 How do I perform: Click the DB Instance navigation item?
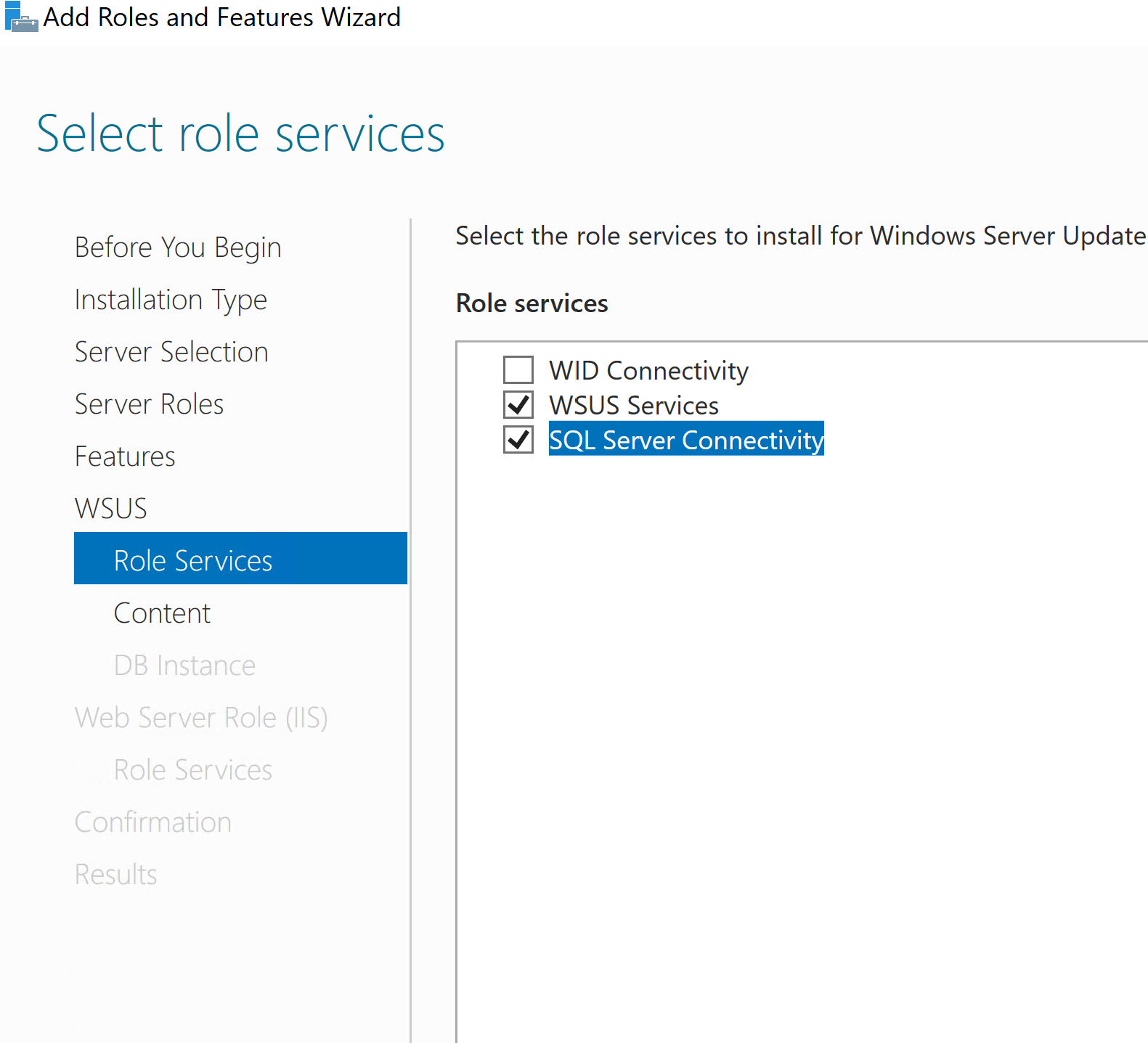[x=184, y=666]
